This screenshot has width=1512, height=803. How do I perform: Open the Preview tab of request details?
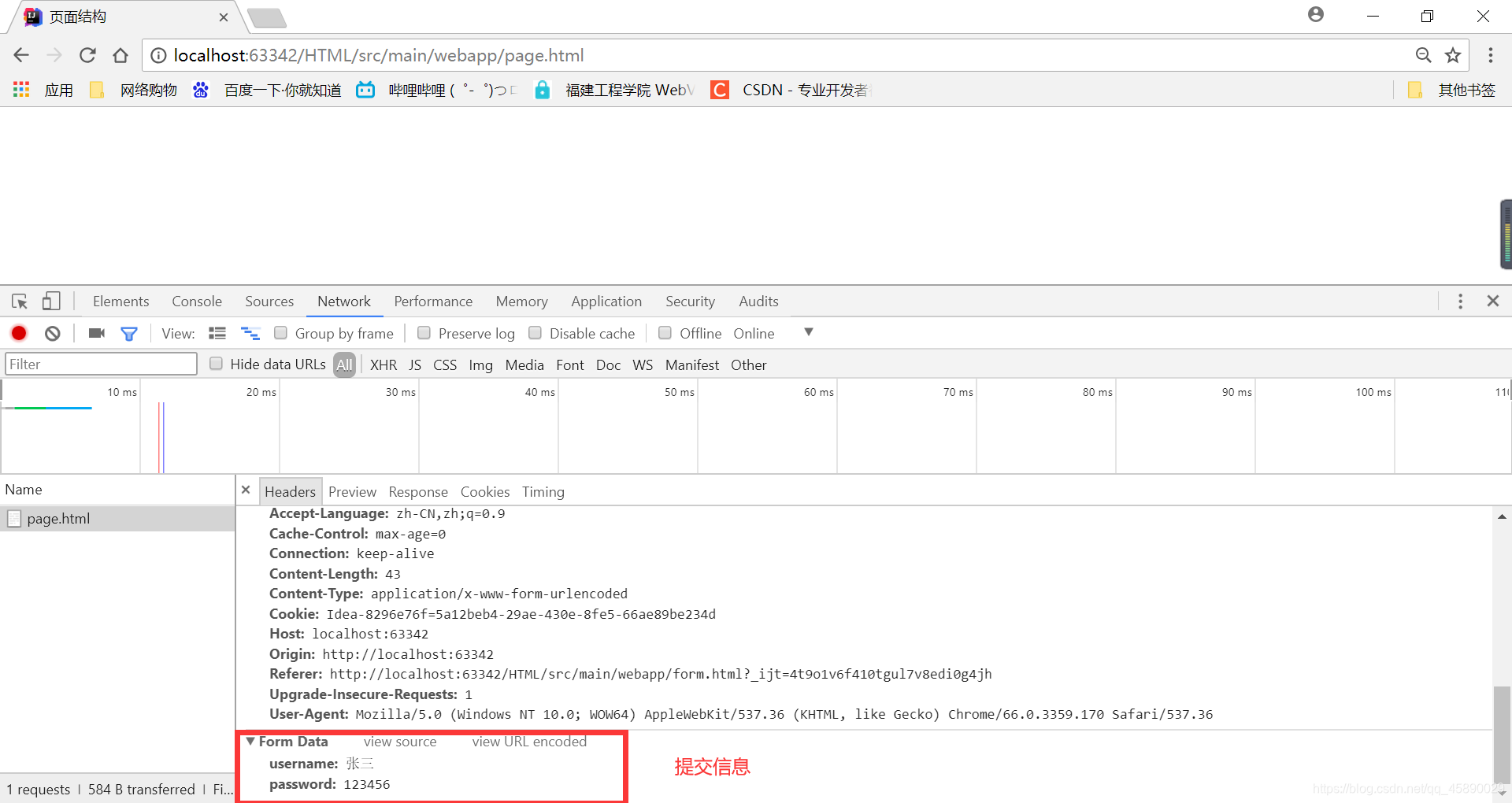click(x=352, y=492)
